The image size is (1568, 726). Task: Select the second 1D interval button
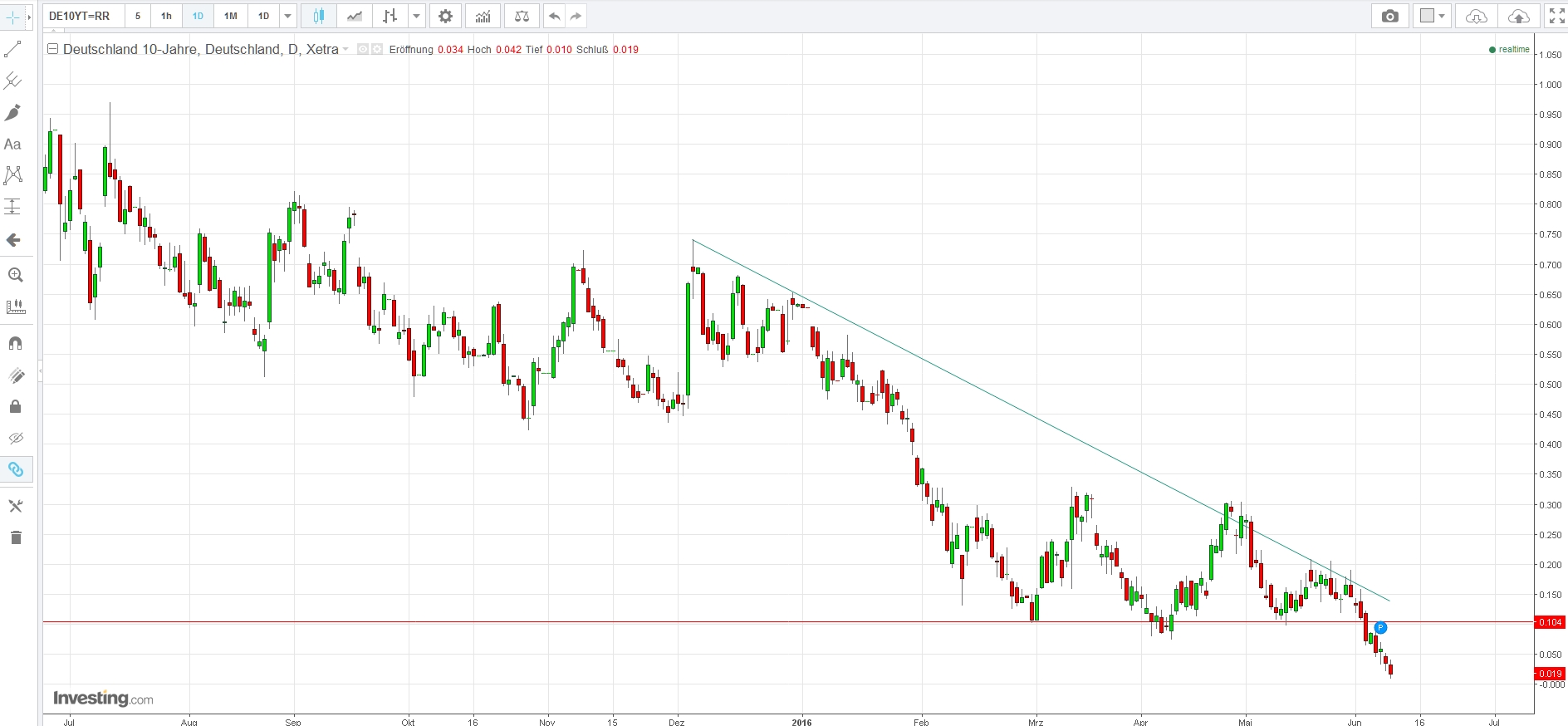click(x=263, y=16)
